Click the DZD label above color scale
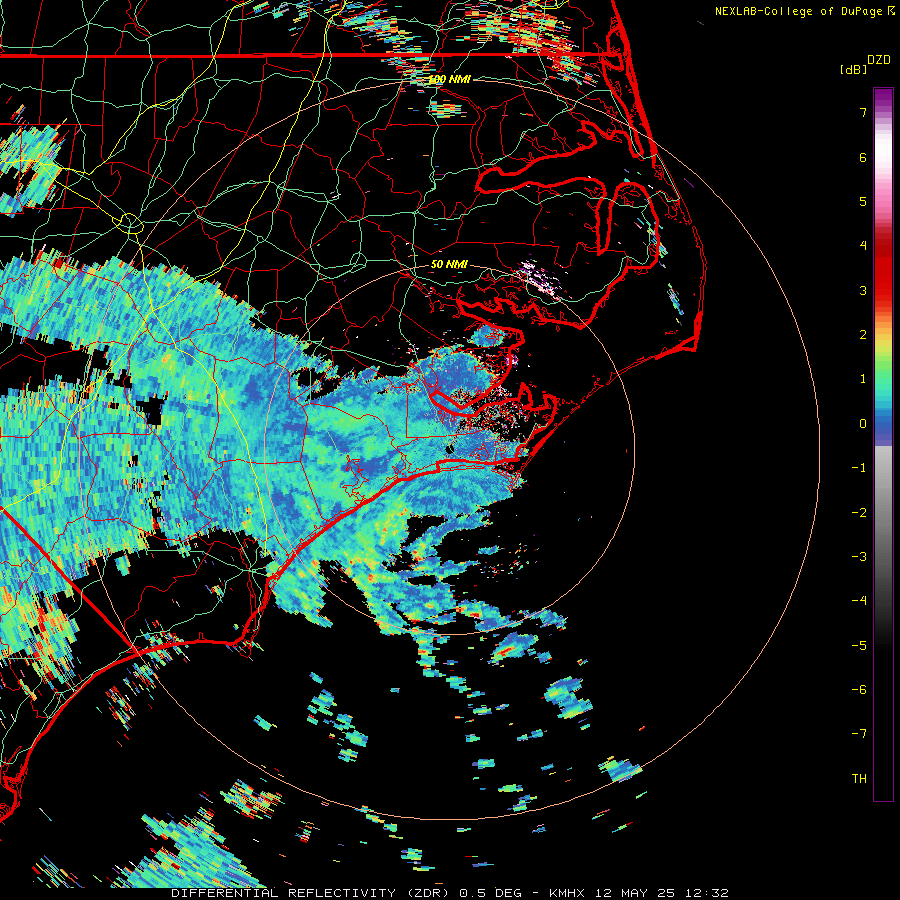This screenshot has width=900, height=900. pyautogui.click(x=879, y=60)
